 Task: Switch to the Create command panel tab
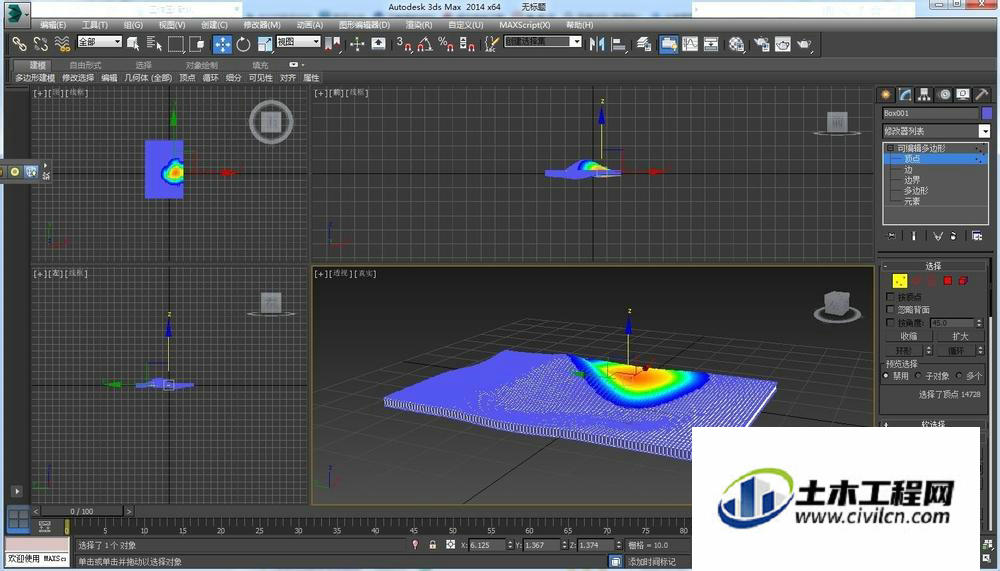[886, 94]
